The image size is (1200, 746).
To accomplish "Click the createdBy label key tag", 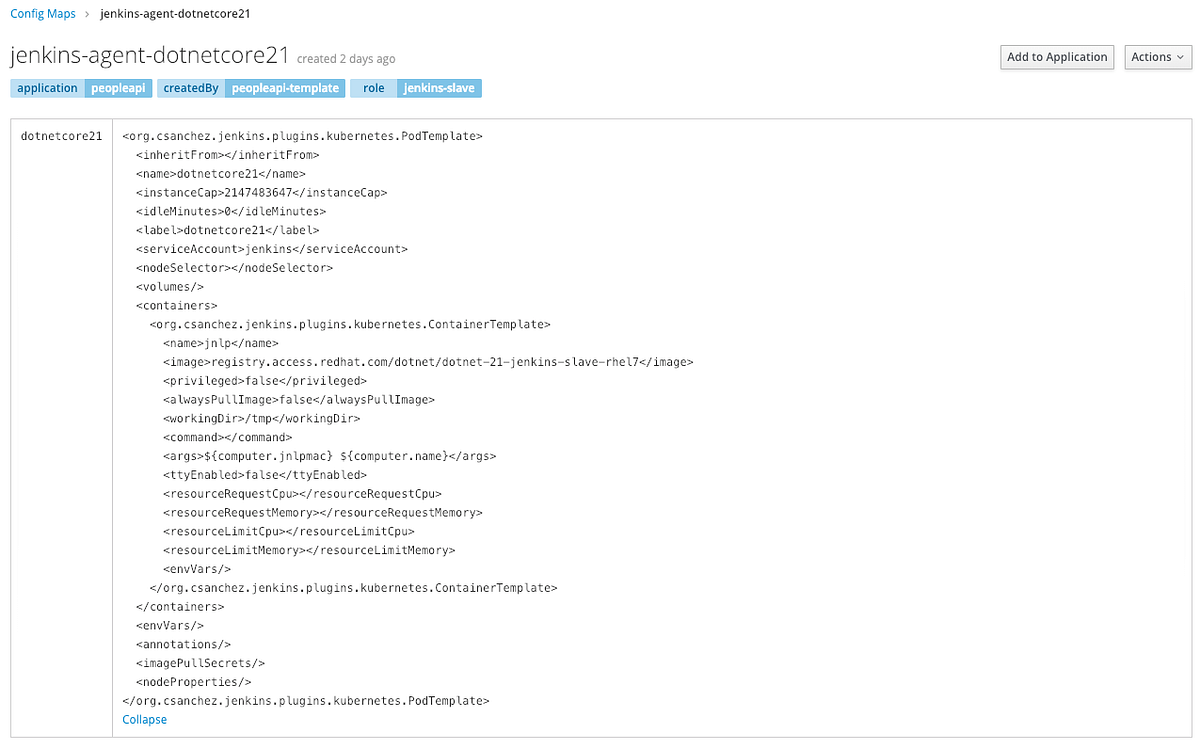I will [190, 88].
